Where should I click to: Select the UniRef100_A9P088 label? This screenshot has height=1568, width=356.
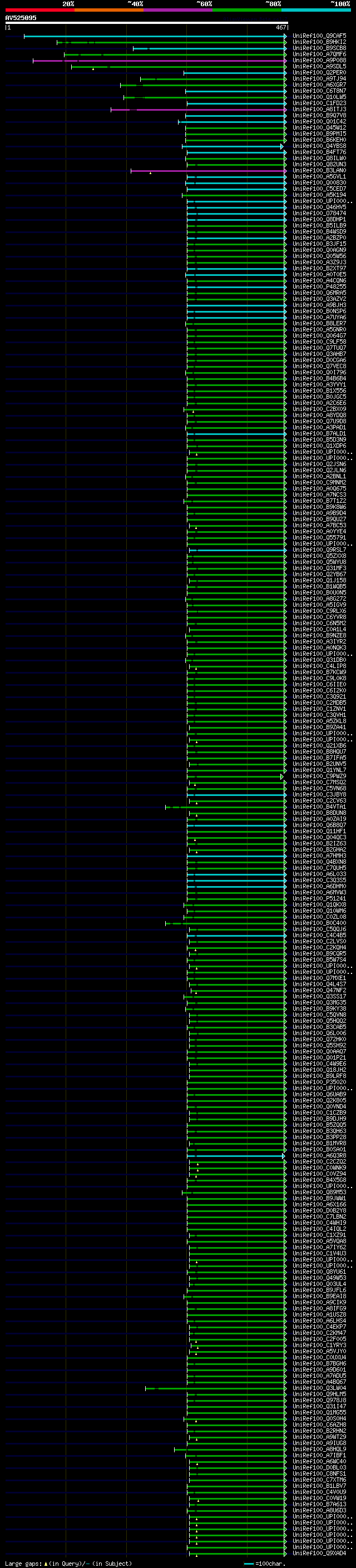(x=319, y=60)
